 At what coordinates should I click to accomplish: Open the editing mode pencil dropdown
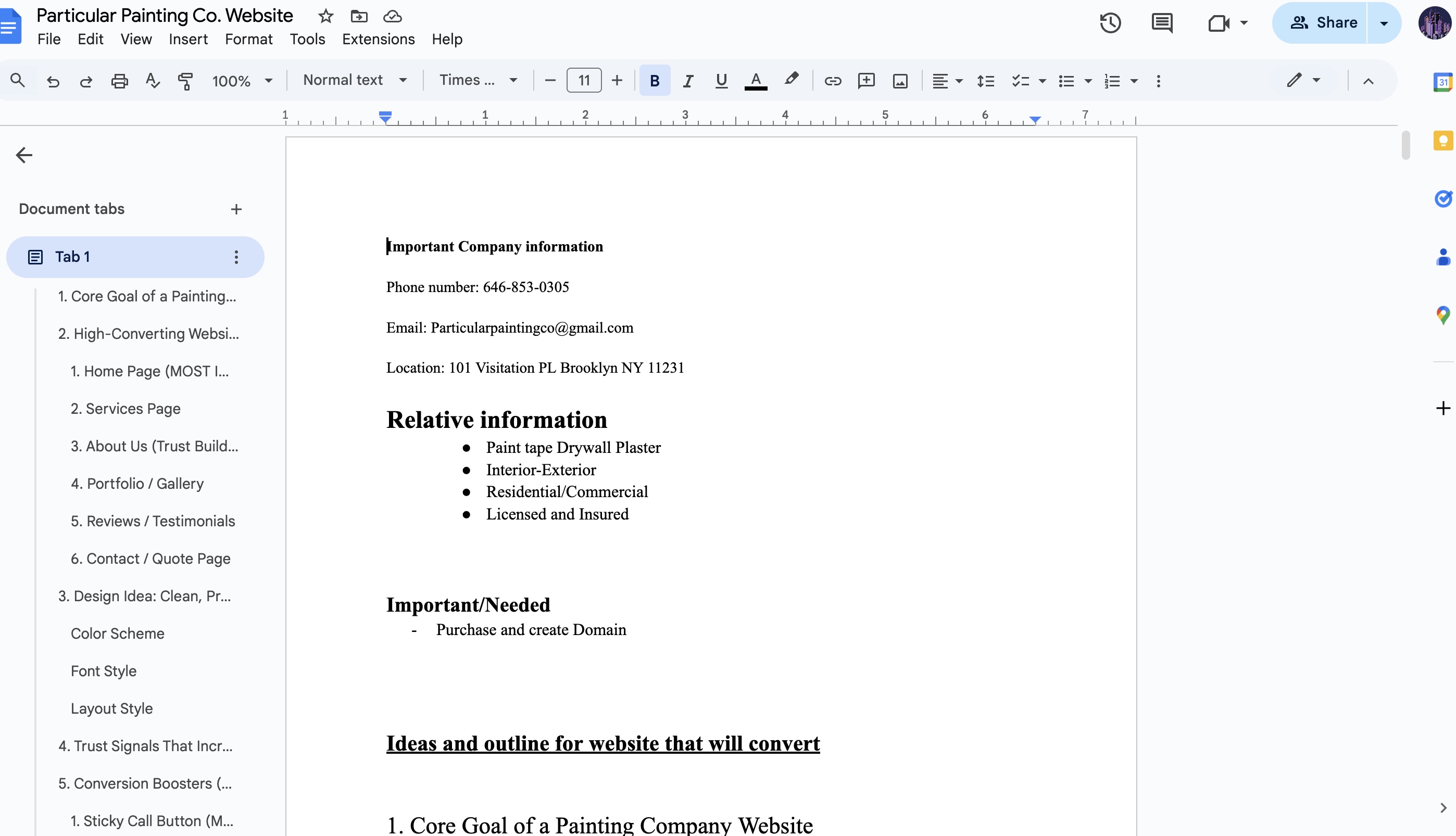pyautogui.click(x=1304, y=80)
